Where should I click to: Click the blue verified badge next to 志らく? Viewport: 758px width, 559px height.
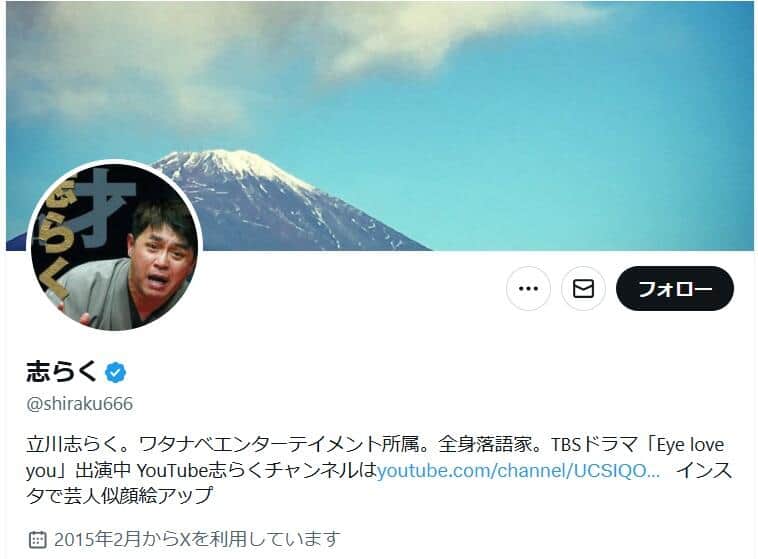(116, 372)
